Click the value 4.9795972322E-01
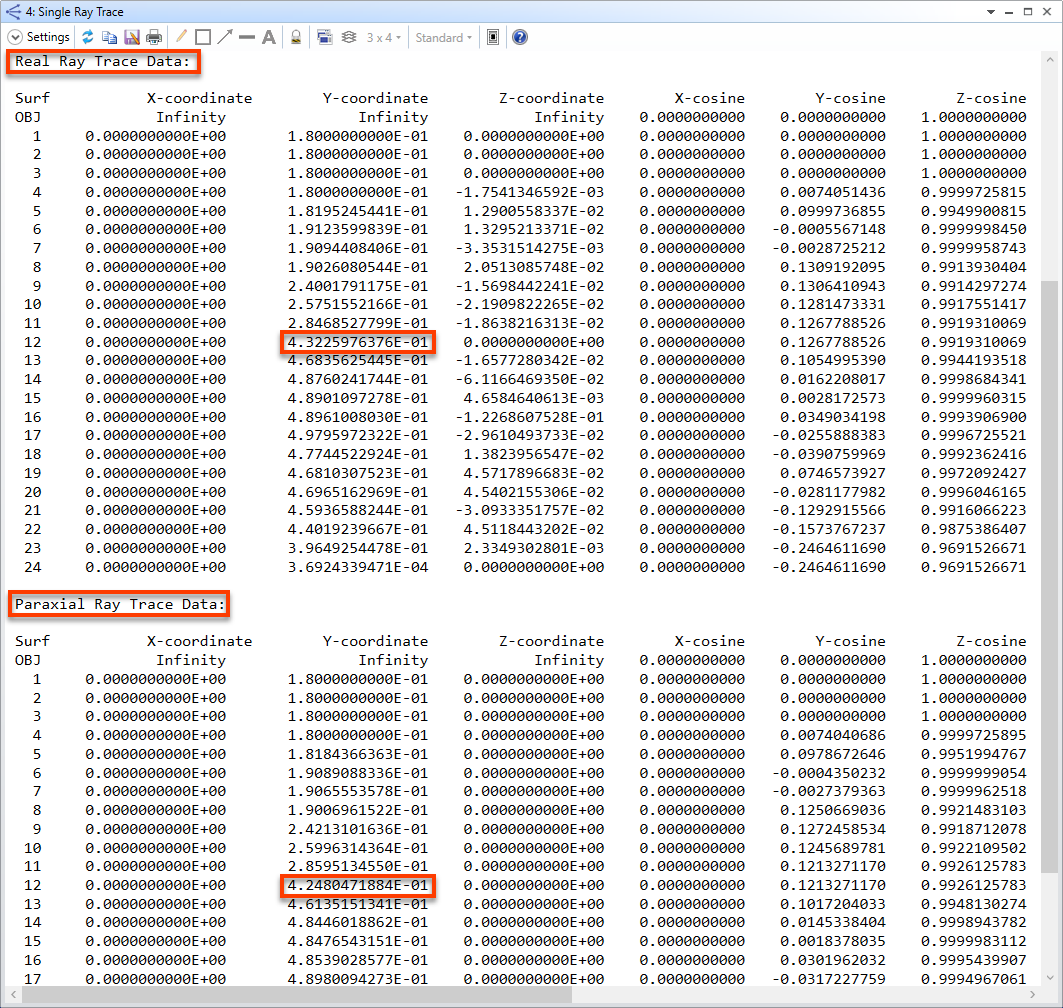1063x1008 pixels. coord(357,436)
